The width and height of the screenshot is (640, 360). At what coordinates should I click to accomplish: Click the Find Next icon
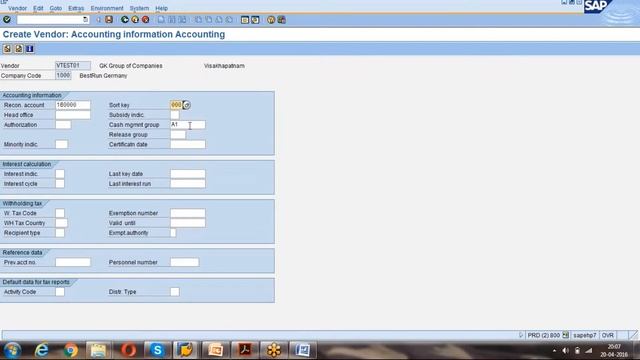pos(182,20)
